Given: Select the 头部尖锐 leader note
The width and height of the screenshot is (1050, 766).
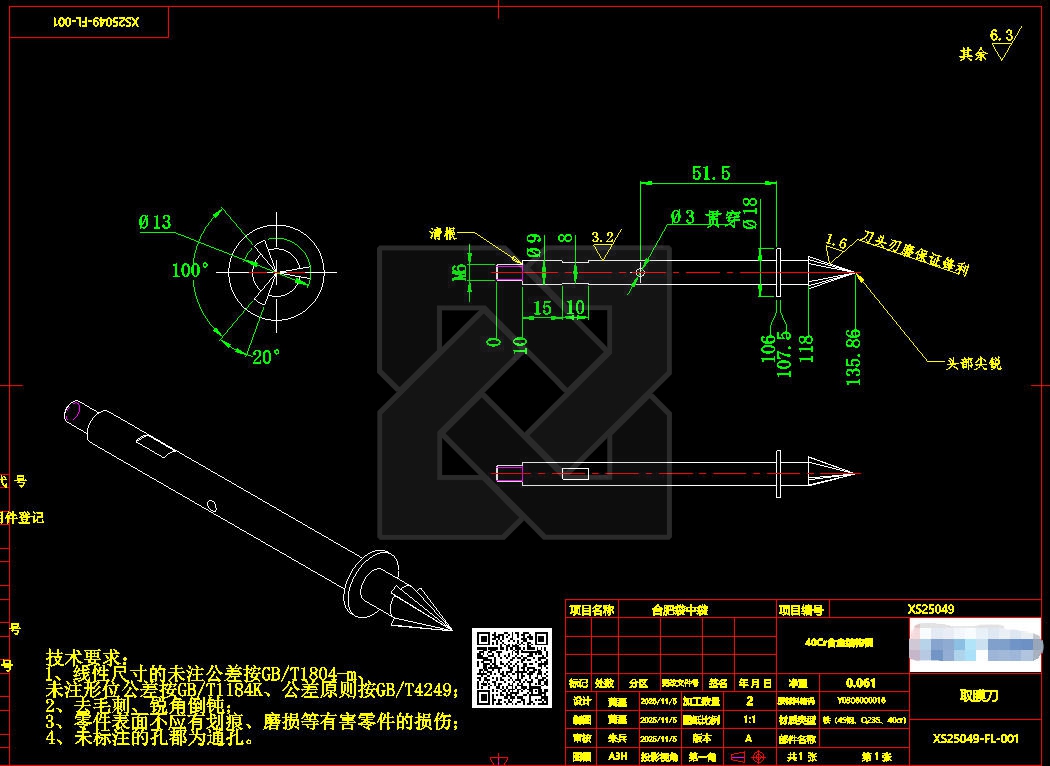Looking at the screenshot, I should (x=973, y=364).
